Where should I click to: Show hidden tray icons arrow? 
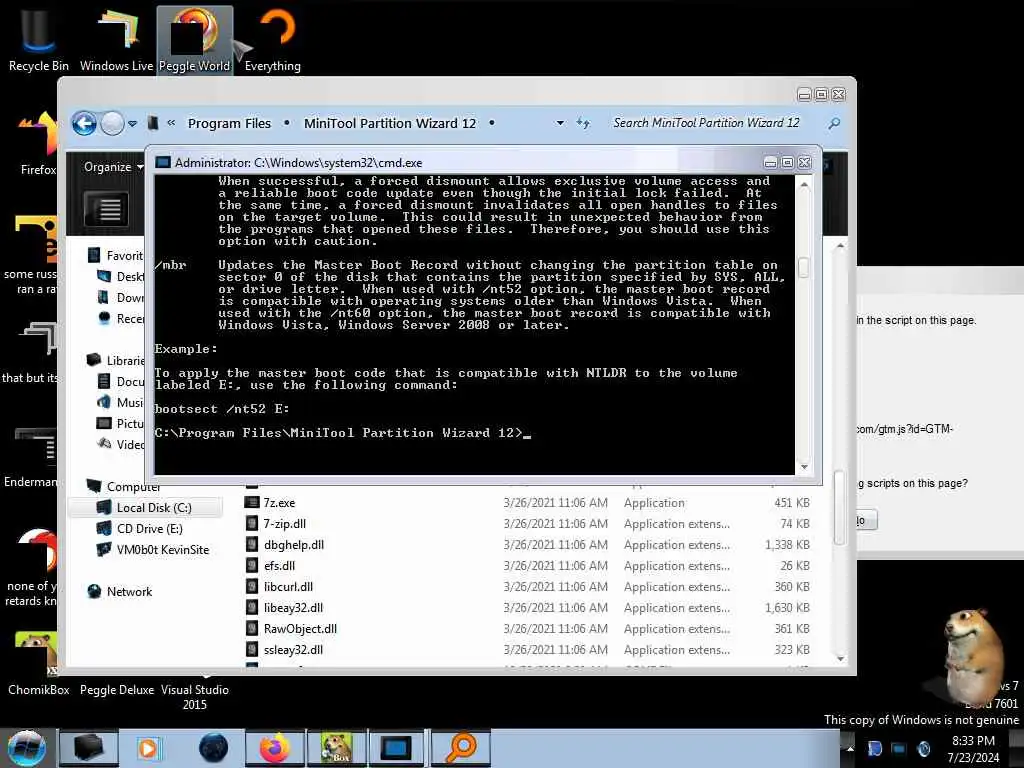(x=850, y=748)
